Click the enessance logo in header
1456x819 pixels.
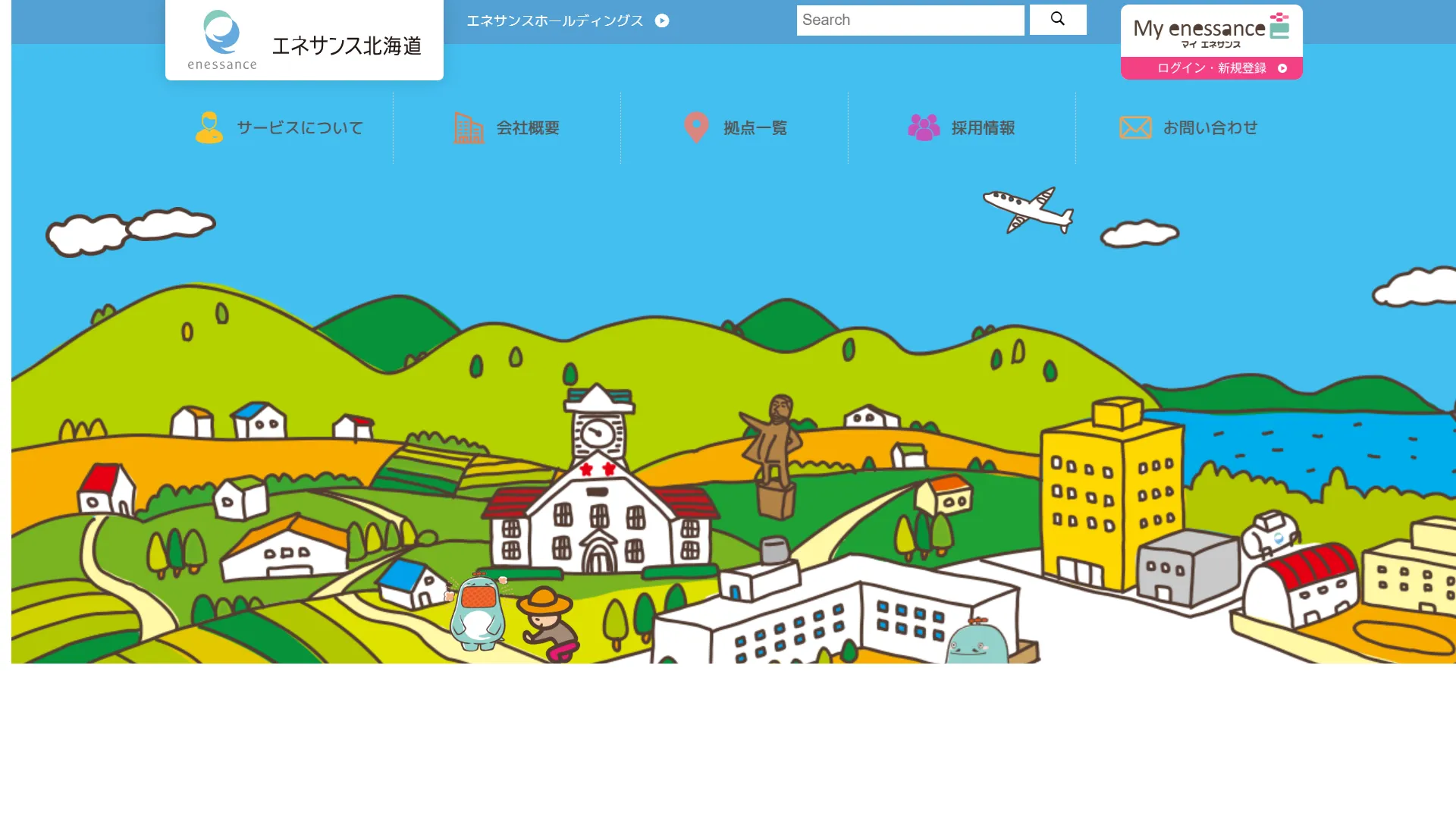[222, 40]
